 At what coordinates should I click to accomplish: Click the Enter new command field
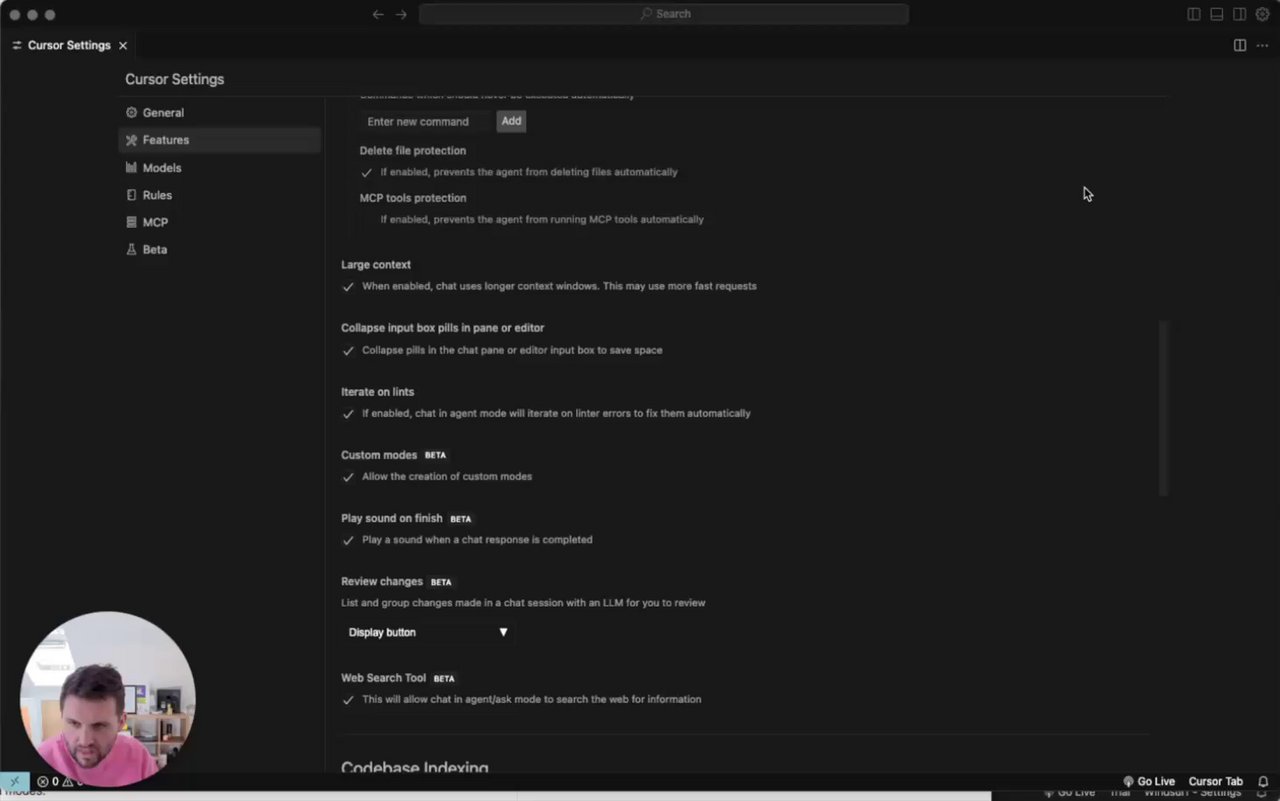(426, 121)
